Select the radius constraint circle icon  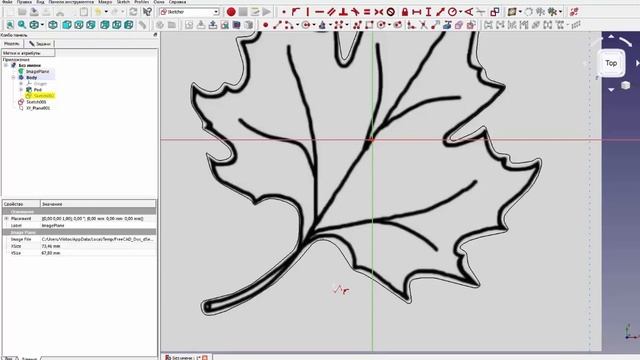pyautogui.click(x=452, y=12)
